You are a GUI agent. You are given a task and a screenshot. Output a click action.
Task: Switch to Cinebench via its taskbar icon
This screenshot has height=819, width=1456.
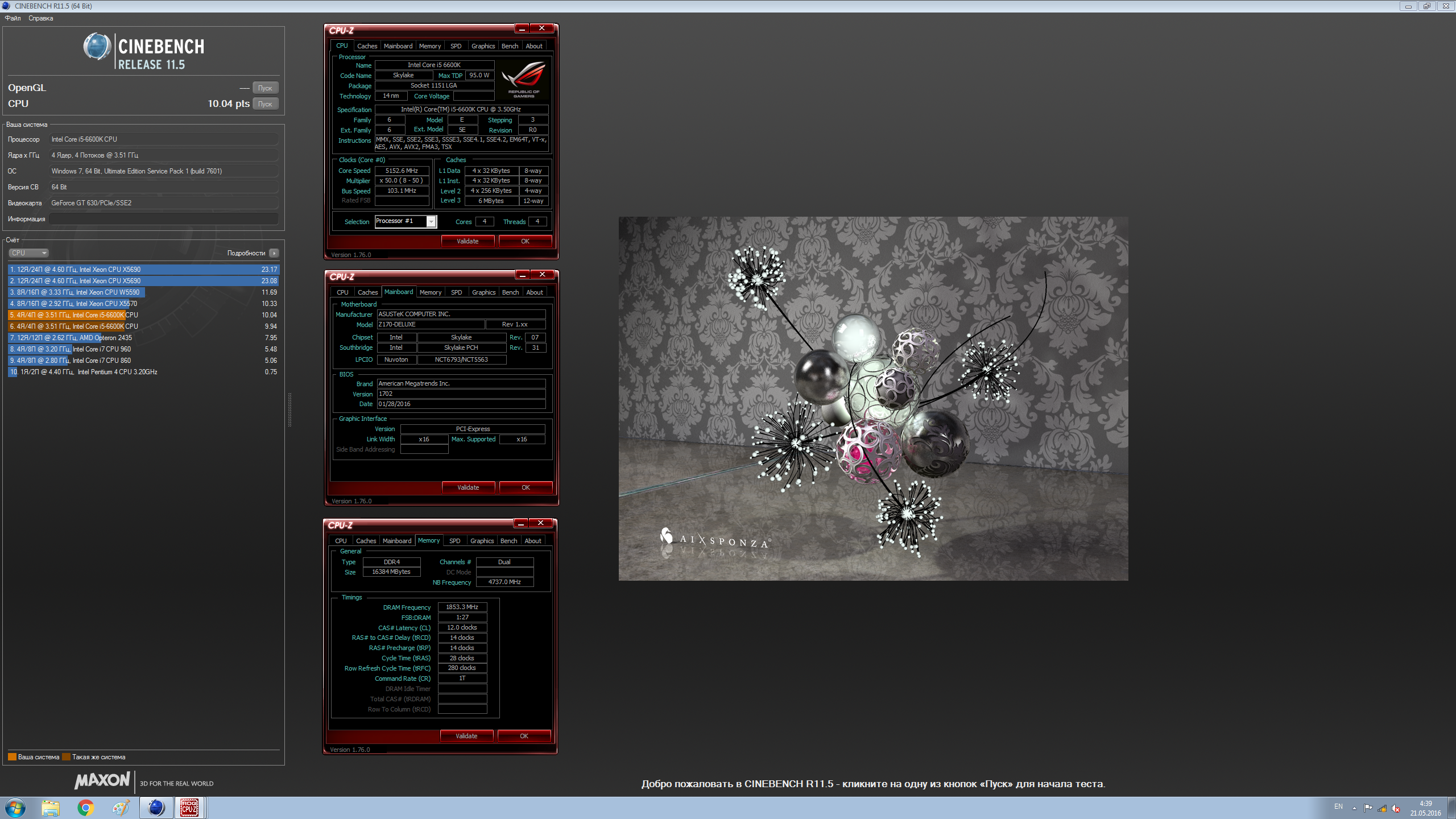(x=156, y=808)
